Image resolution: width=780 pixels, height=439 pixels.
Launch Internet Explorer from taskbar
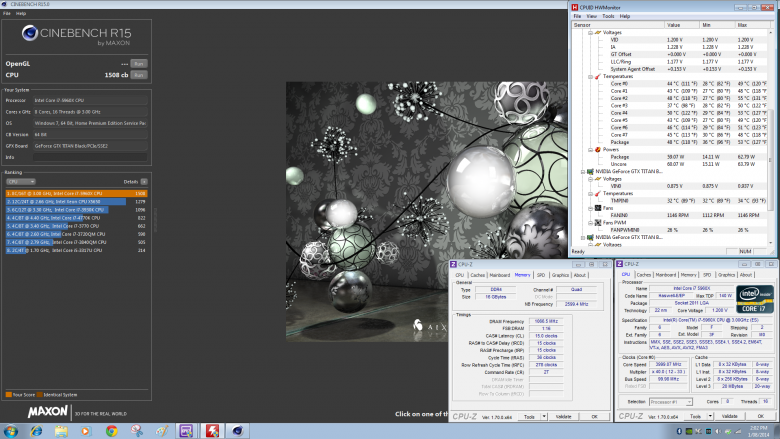36,431
